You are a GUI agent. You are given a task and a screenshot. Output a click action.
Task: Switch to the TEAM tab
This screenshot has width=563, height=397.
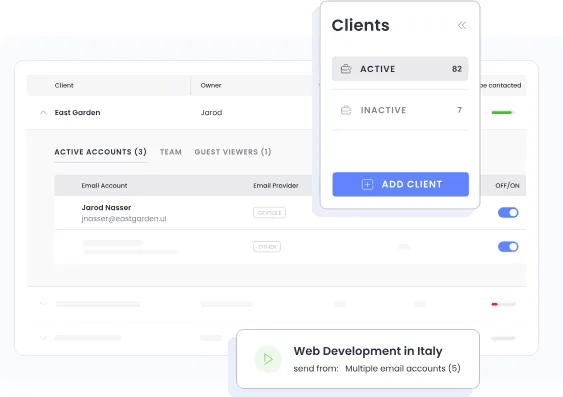pos(171,152)
